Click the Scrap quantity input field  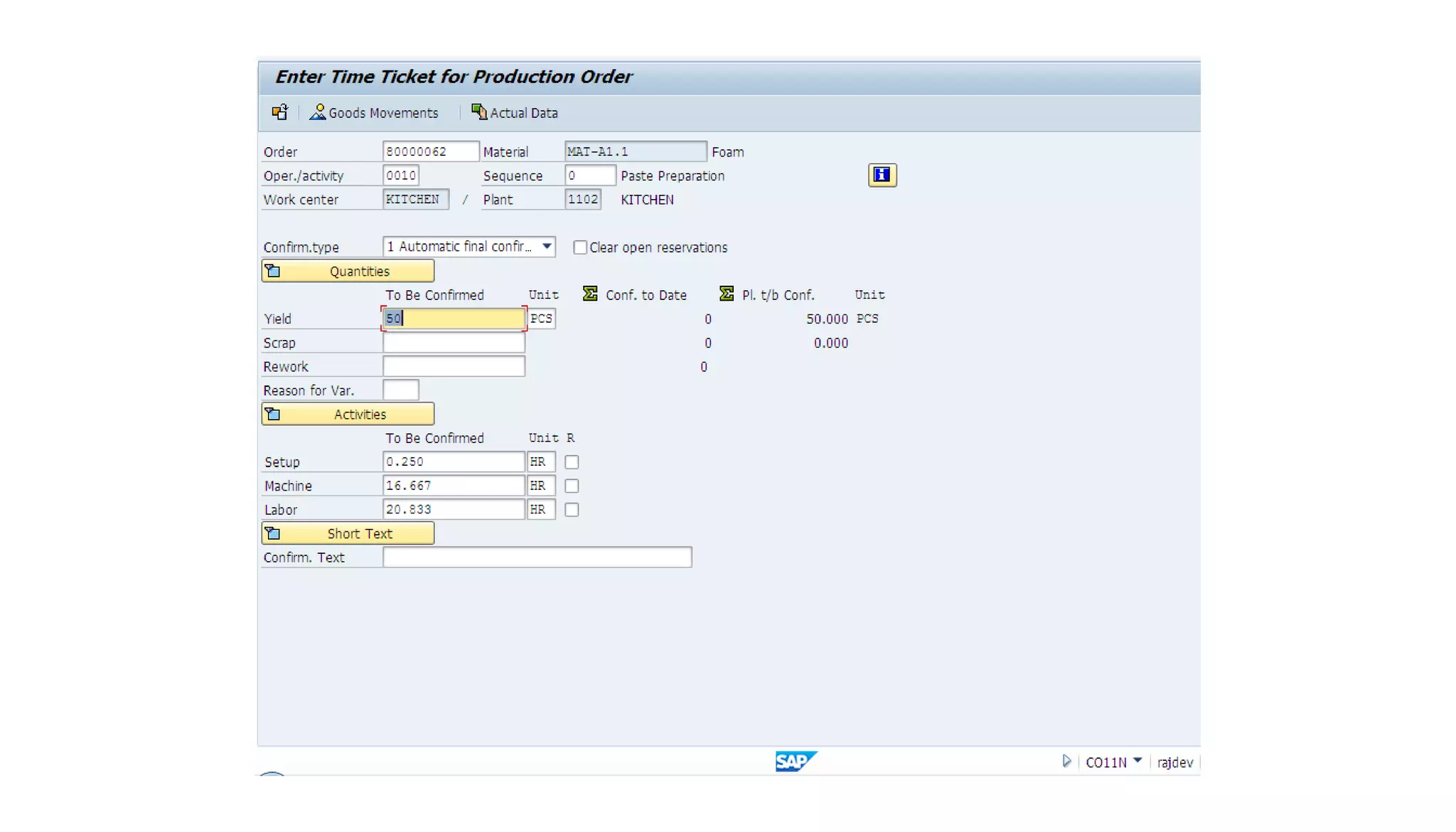point(454,343)
